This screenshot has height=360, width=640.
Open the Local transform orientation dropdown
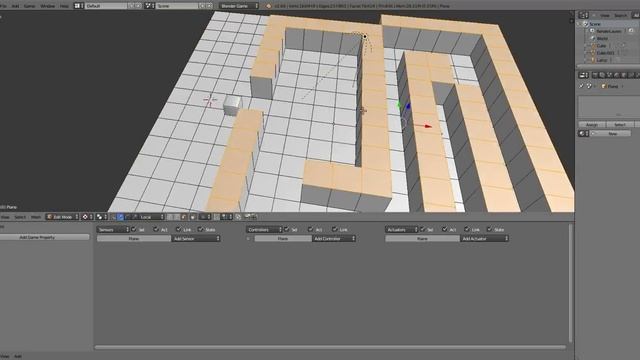151,217
